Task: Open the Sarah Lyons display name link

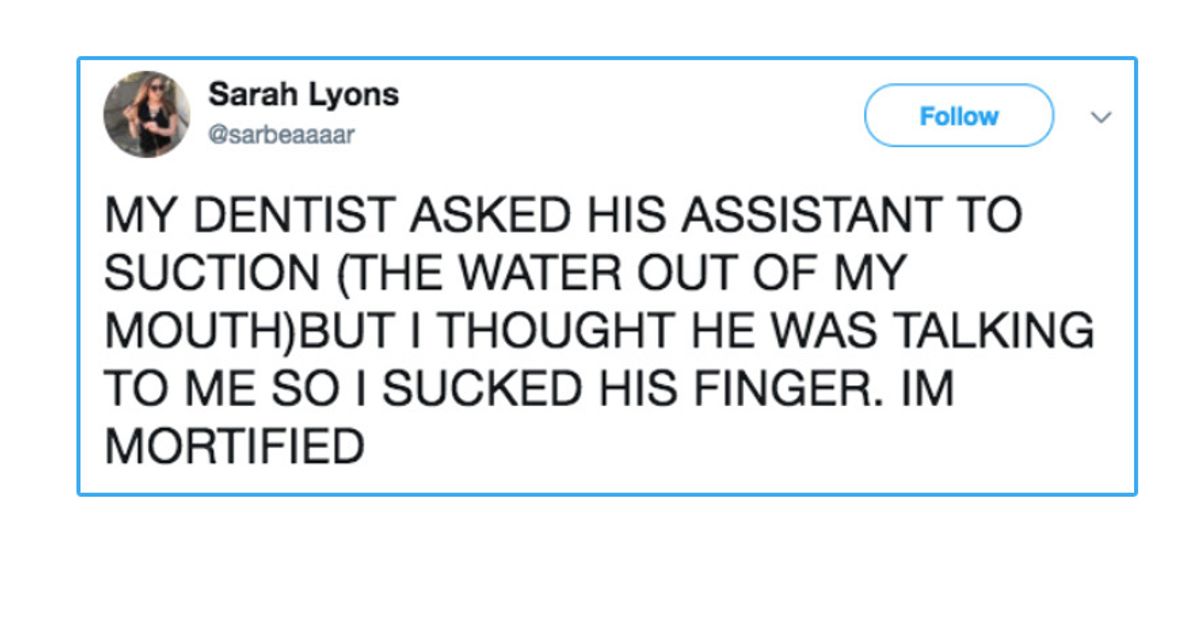Action: point(303,94)
